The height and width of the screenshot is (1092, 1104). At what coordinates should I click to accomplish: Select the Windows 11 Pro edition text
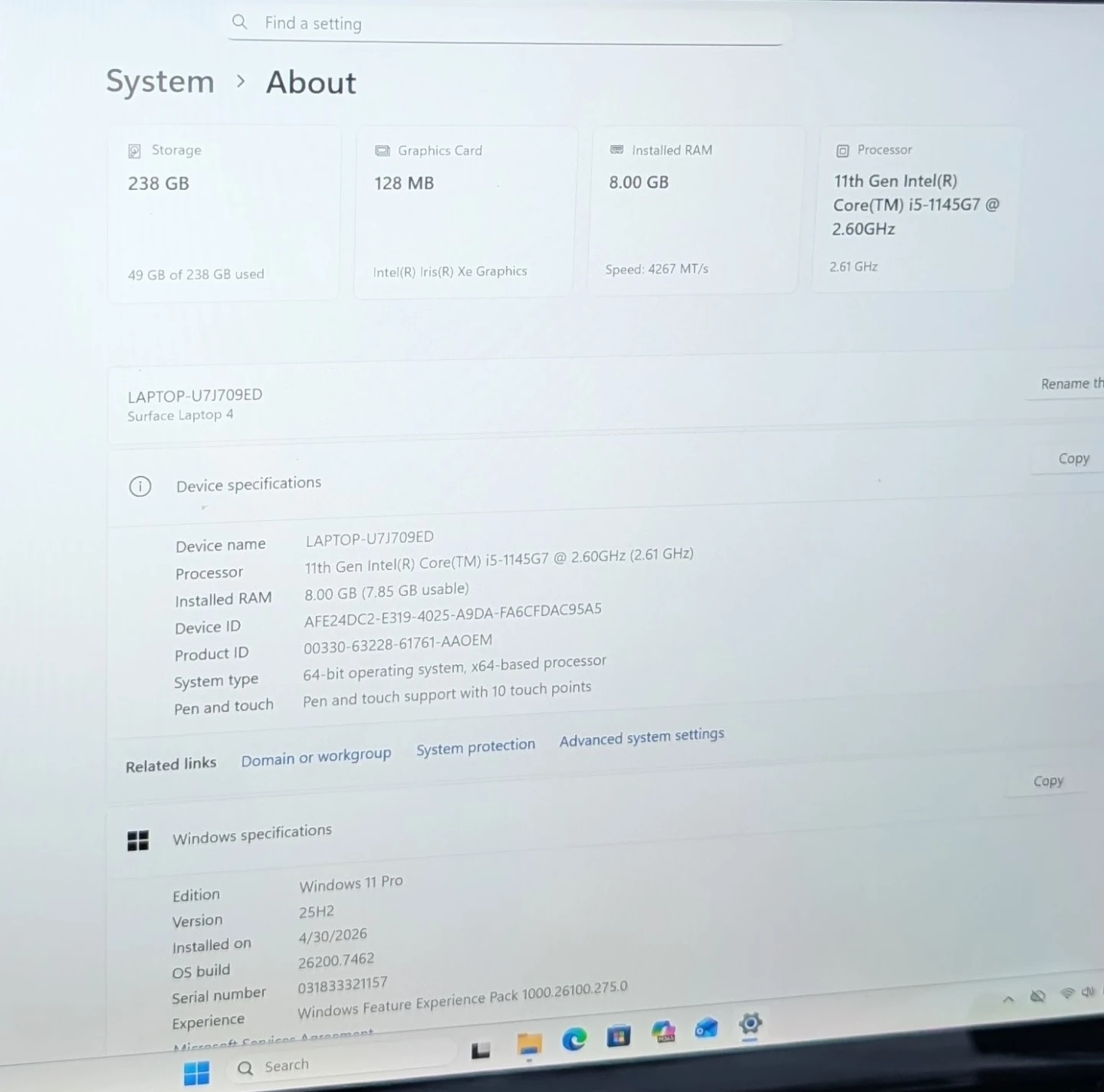click(351, 884)
